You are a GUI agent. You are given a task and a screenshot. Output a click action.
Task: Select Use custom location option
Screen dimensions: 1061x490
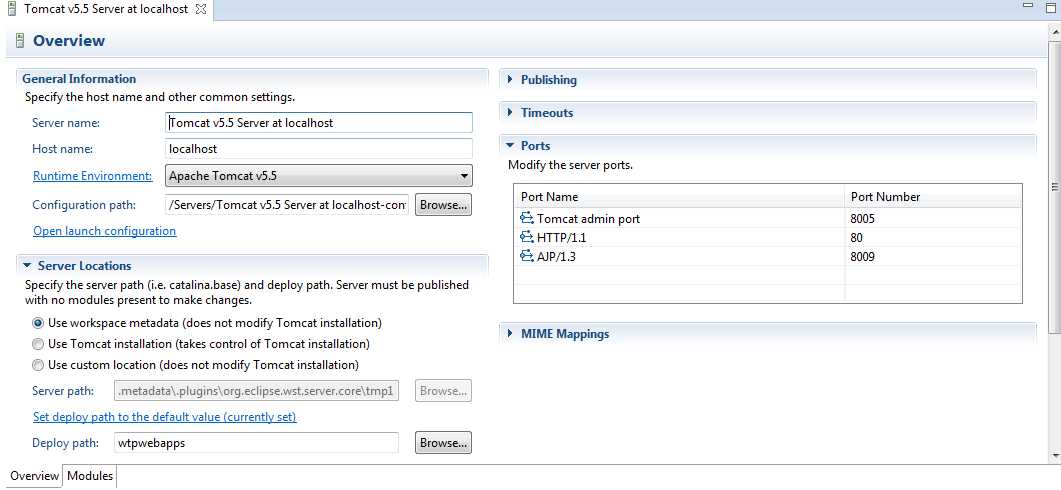point(38,365)
